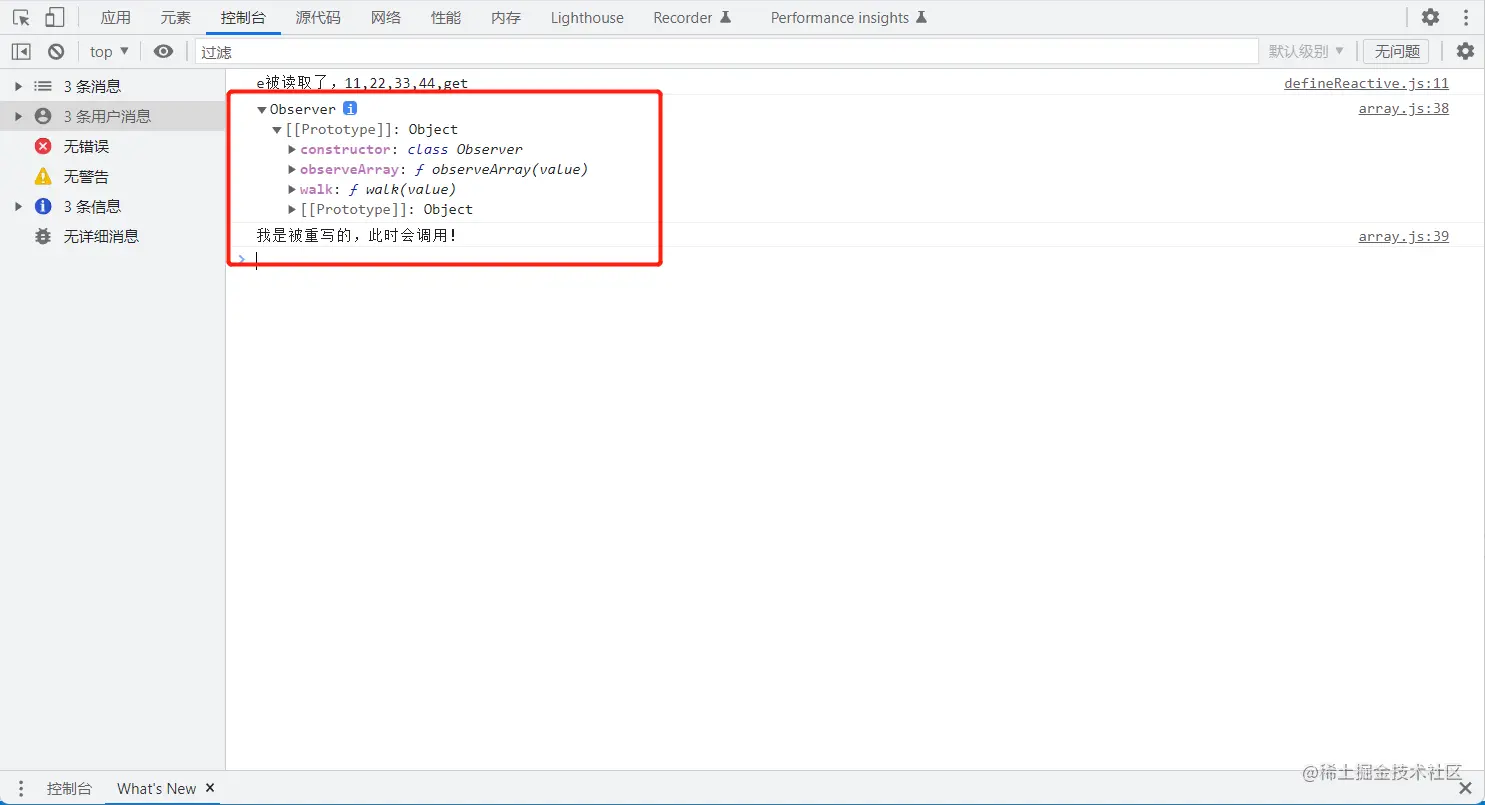This screenshot has width=1485, height=805.
Task: Expand the 3 条消息 sidebar group
Action: tap(18, 86)
